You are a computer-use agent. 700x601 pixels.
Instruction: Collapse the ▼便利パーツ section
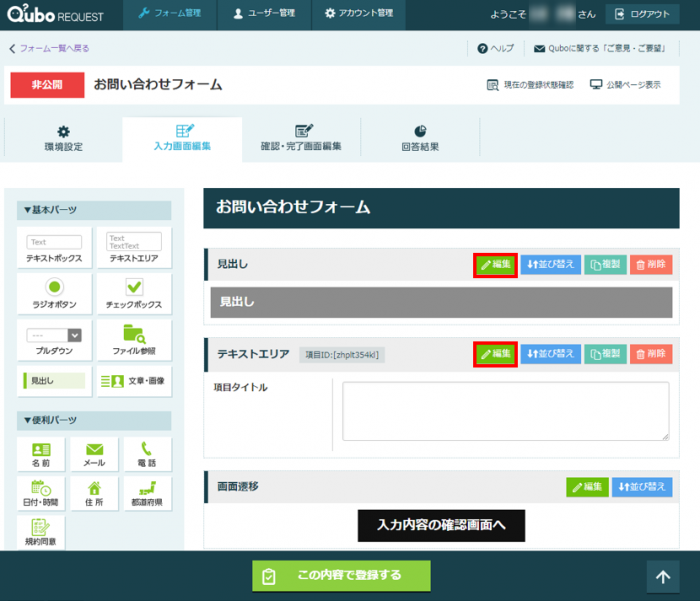coord(95,420)
